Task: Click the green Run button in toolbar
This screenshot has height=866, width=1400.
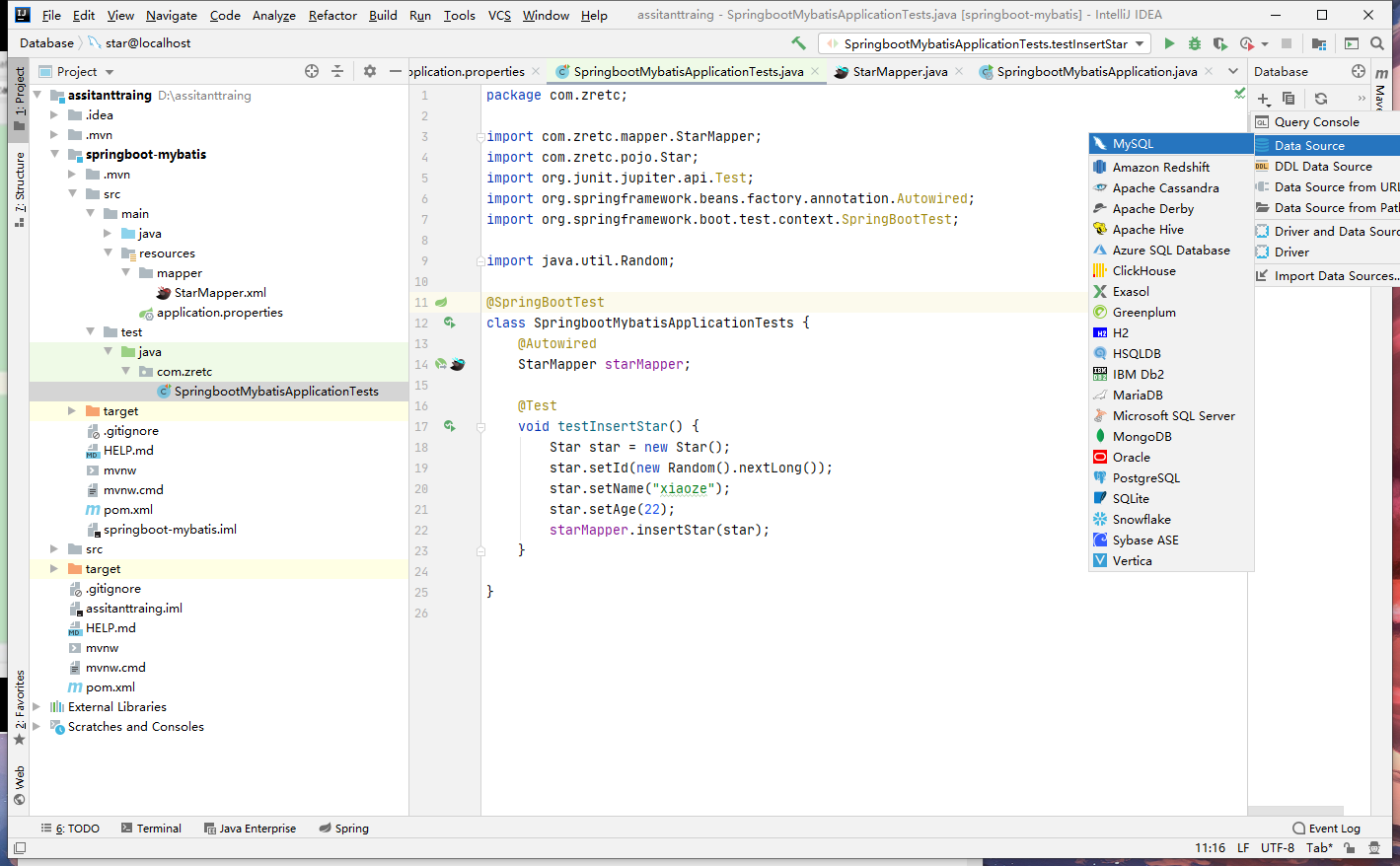Action: coord(1169,43)
